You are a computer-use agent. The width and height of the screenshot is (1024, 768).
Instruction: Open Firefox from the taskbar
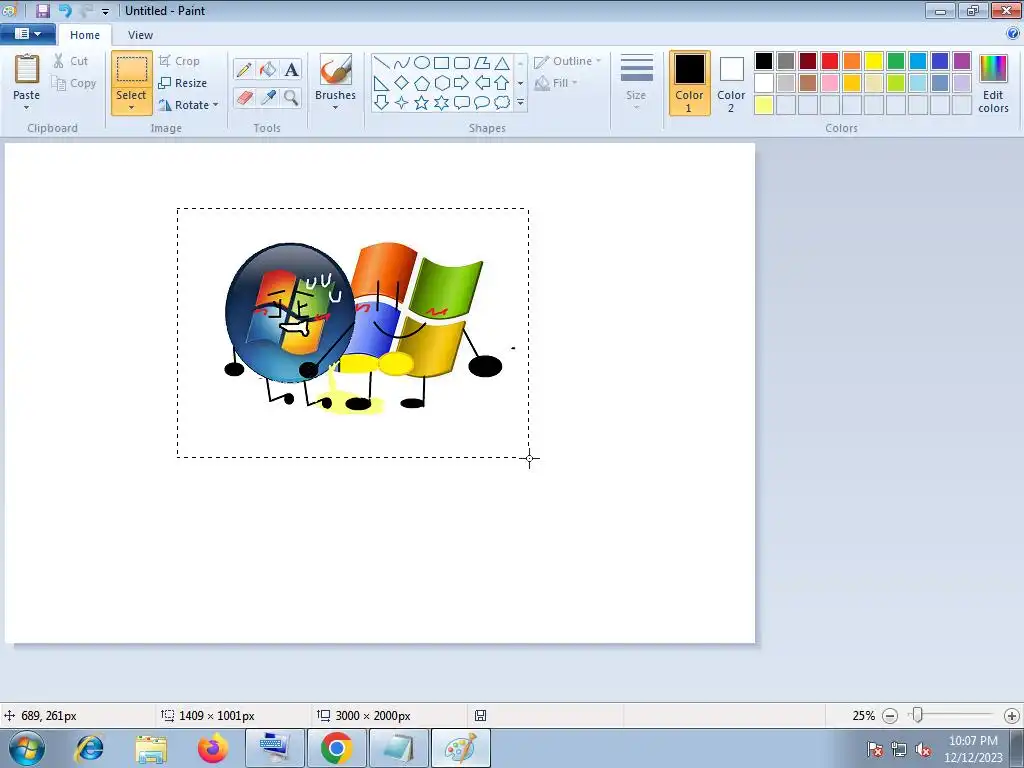(x=213, y=748)
